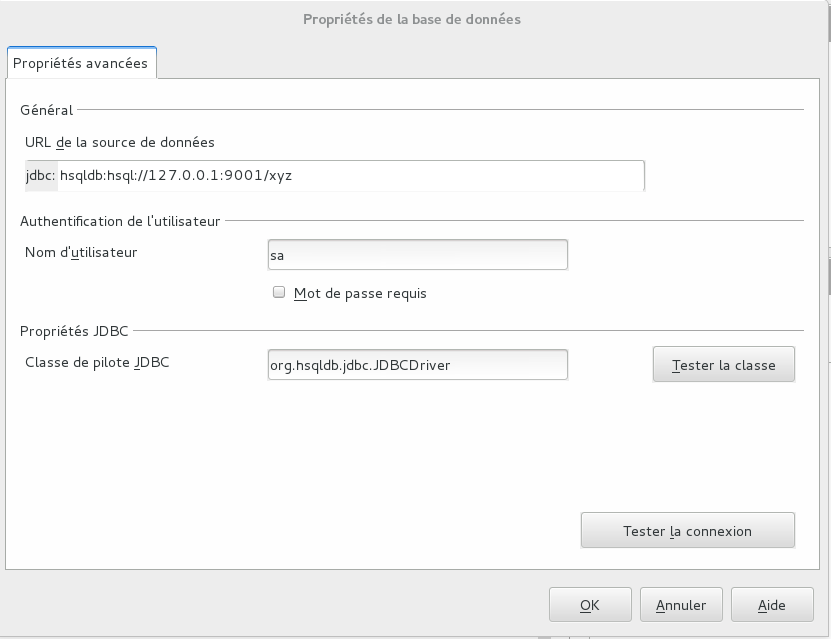Image resolution: width=831 pixels, height=639 pixels.
Task: Enable the Mot de passe requis checkbox
Action: 279,292
